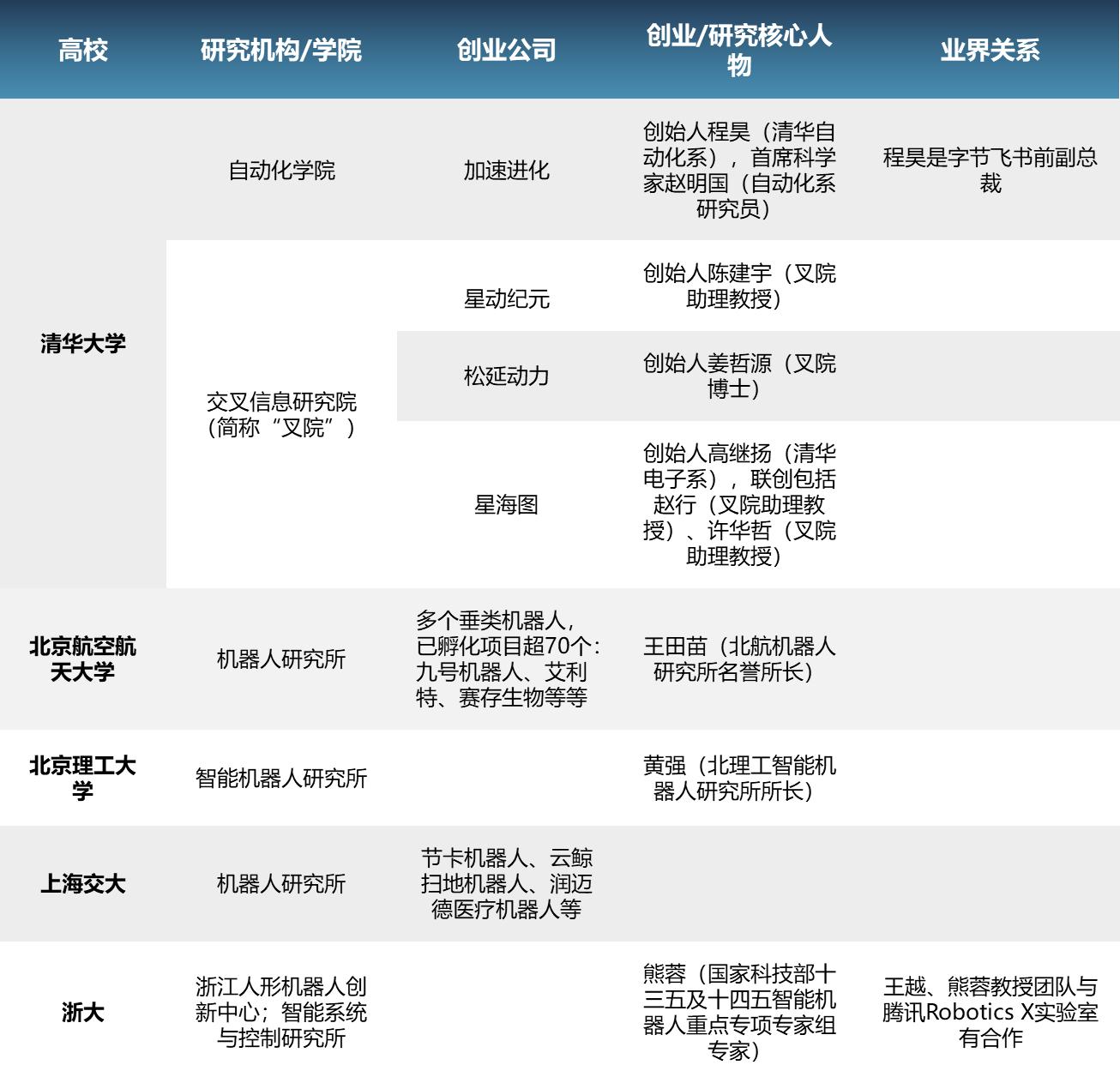1120x1083 pixels.
Task: Select the 交叉信息研究院 cell
Action: tap(281, 414)
